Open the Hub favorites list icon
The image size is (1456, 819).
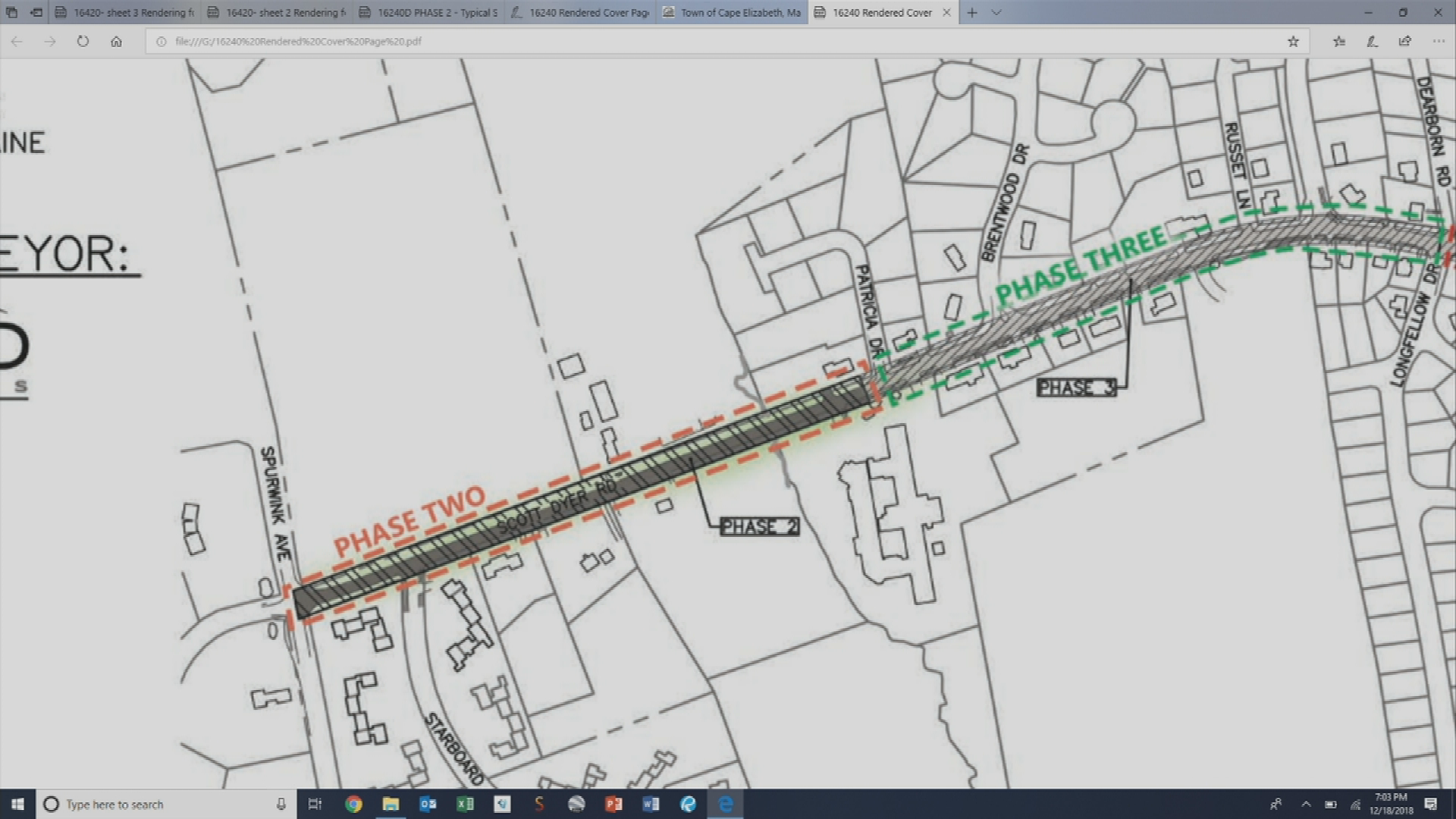pos(1338,42)
